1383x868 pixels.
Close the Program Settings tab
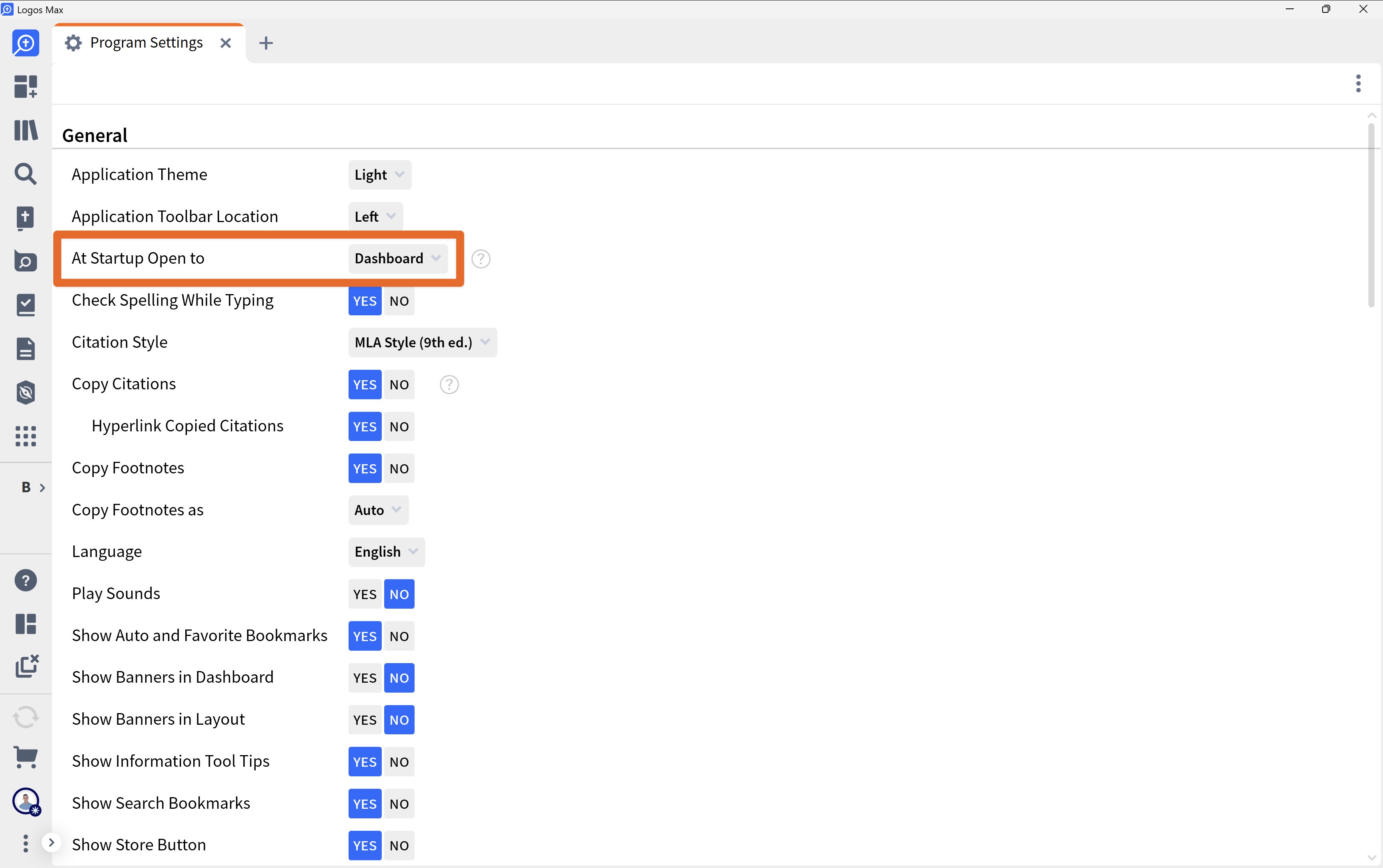(226, 43)
